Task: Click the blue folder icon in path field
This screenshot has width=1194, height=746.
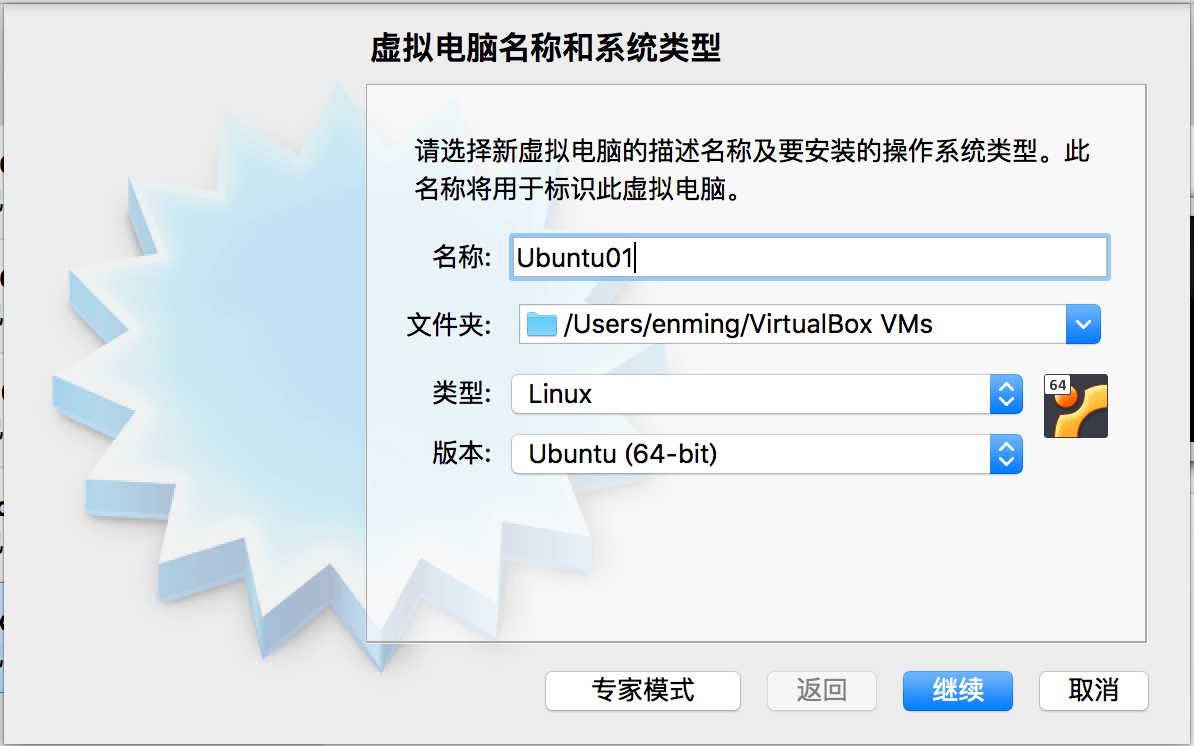Action: point(541,324)
